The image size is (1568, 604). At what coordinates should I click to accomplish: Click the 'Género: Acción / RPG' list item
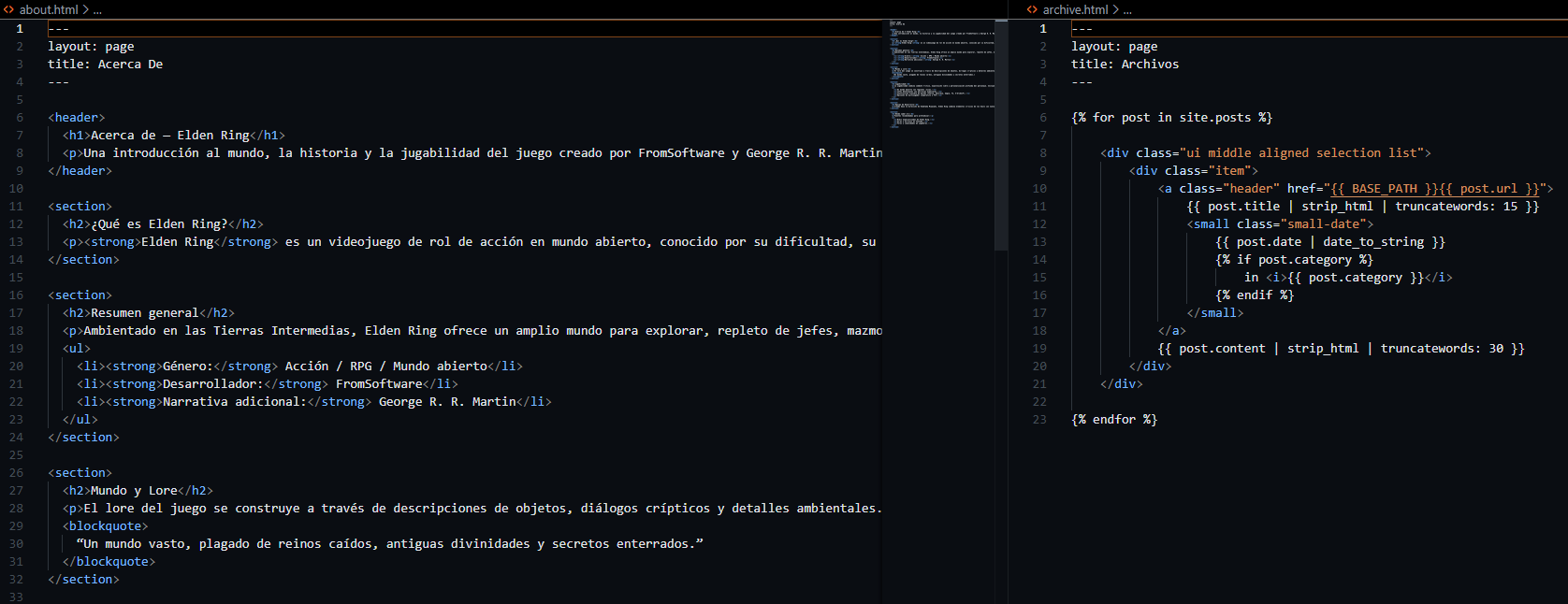pyautogui.click(x=300, y=367)
